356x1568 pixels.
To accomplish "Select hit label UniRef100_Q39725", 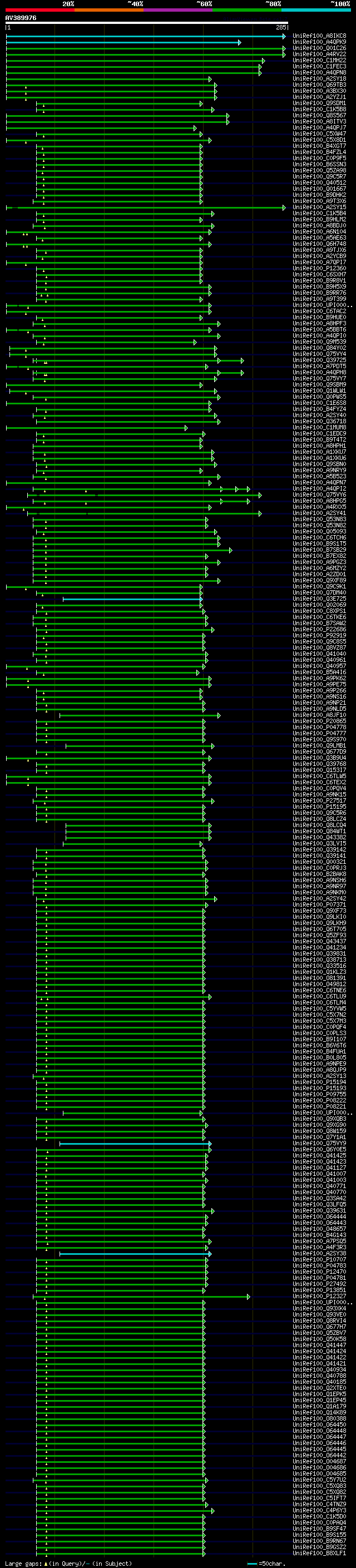I will (319, 360).
